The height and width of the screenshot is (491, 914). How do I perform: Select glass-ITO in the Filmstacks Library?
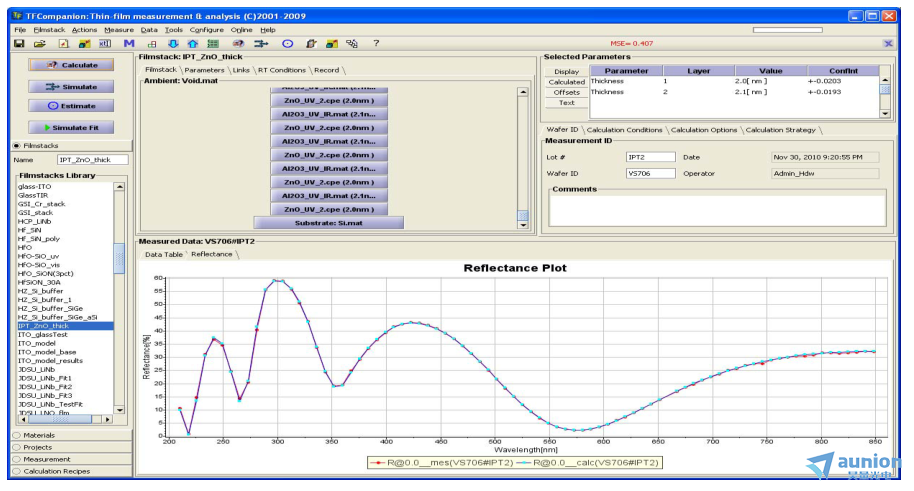pyautogui.click(x=34, y=187)
